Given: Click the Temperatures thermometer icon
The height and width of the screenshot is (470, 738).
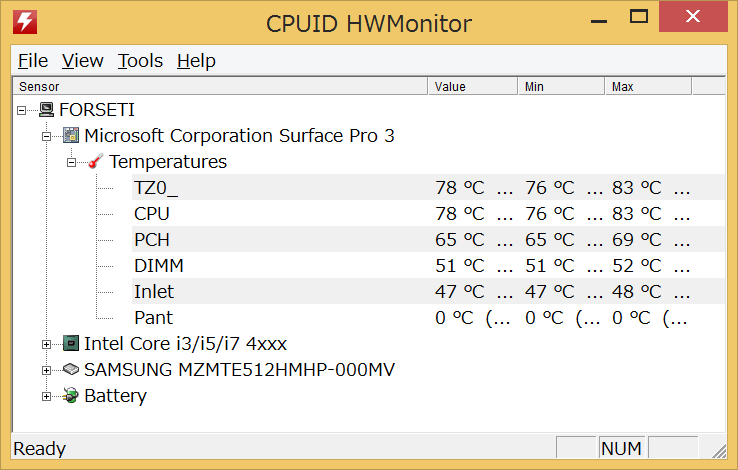Looking at the screenshot, I should tap(96, 162).
